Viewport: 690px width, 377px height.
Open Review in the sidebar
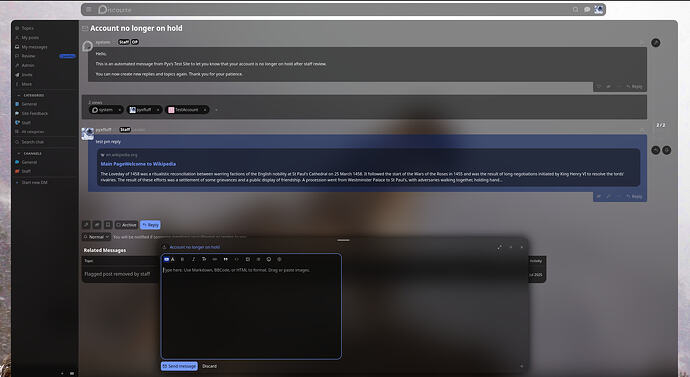(45, 56)
